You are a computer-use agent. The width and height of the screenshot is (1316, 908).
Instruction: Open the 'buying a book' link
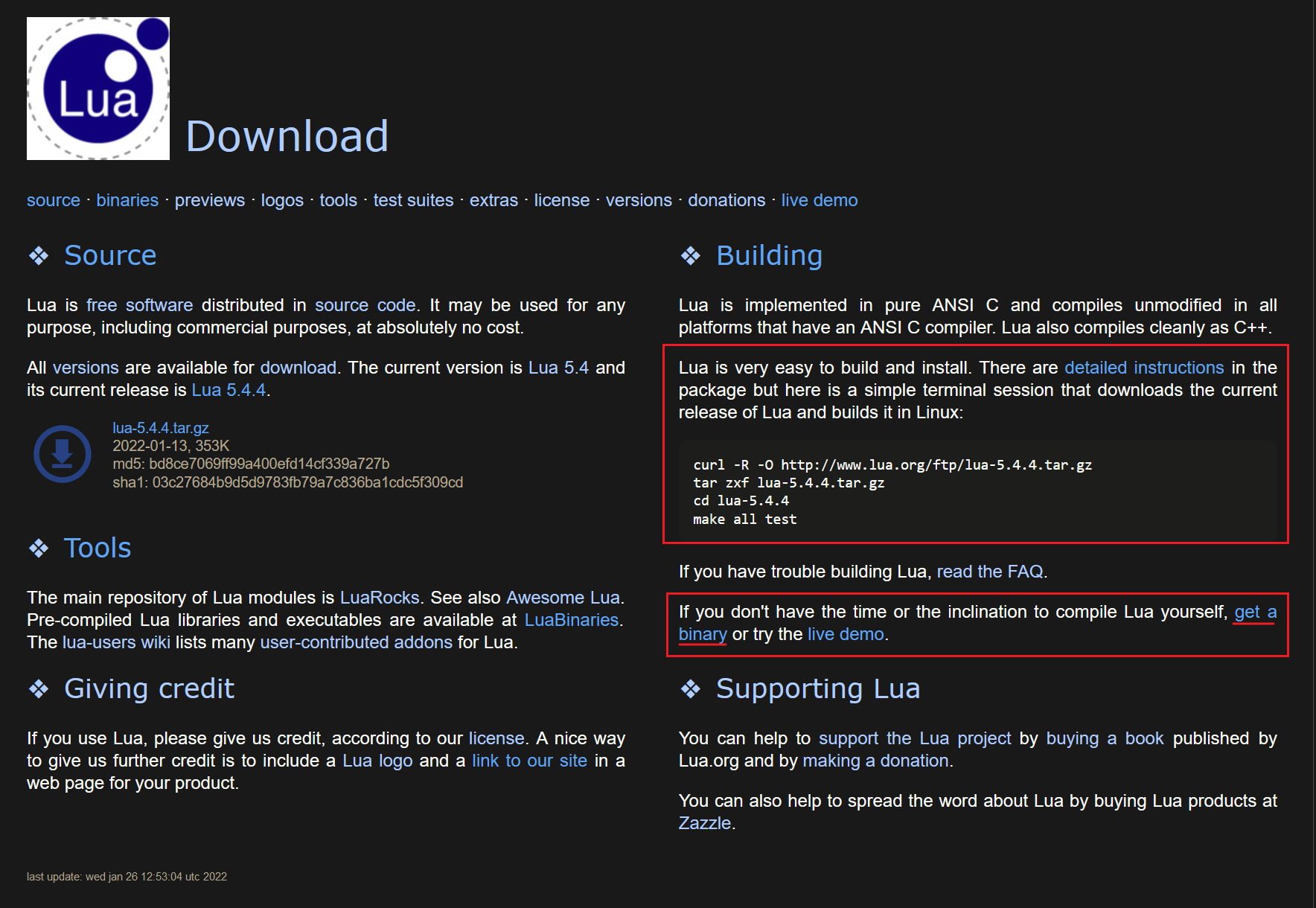[x=1105, y=738]
